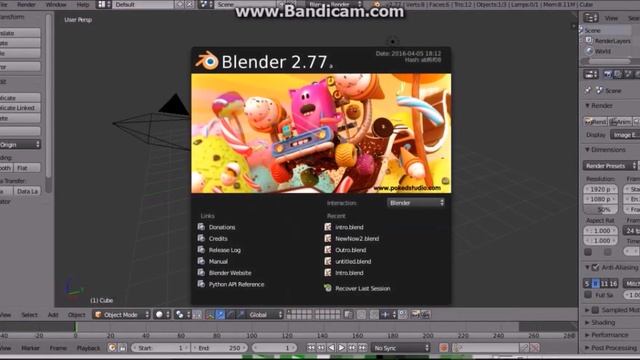
Task: Toggle snap during transform icon
Action: point(374,314)
